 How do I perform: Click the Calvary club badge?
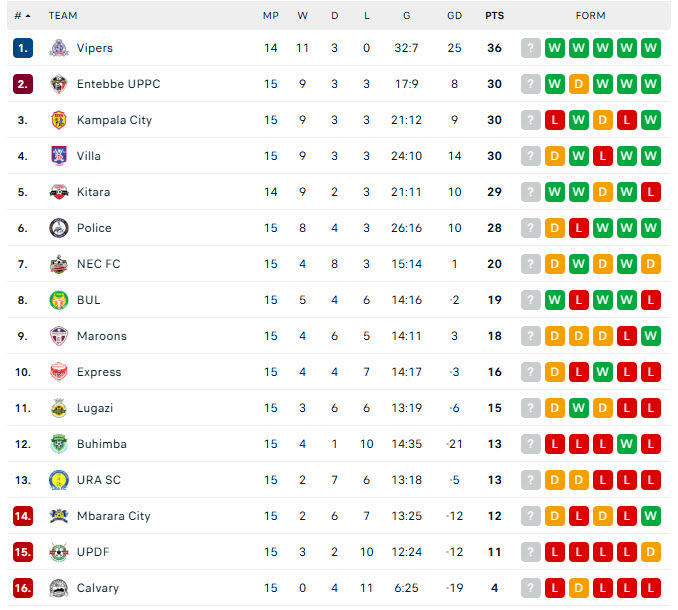click(x=58, y=588)
